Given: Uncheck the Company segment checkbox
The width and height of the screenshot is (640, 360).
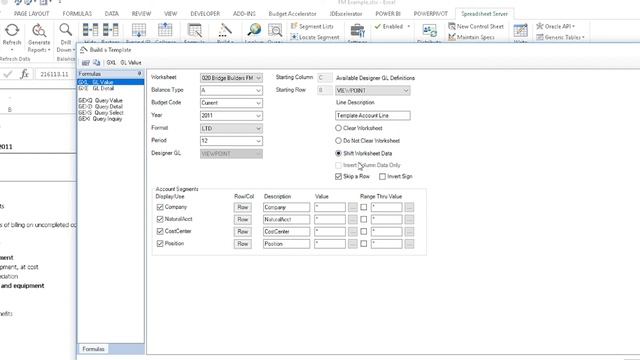Looking at the screenshot, I should click(160, 207).
